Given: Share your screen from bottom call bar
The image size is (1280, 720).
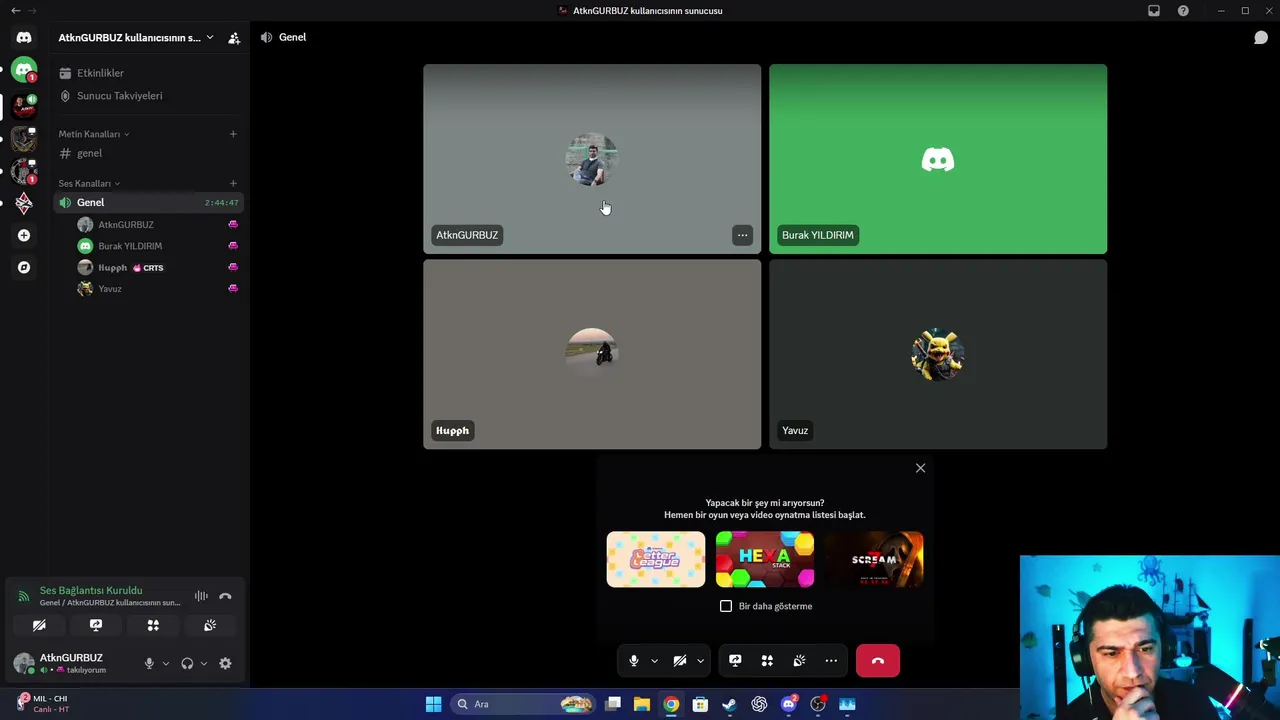Looking at the screenshot, I should click(x=735, y=661).
